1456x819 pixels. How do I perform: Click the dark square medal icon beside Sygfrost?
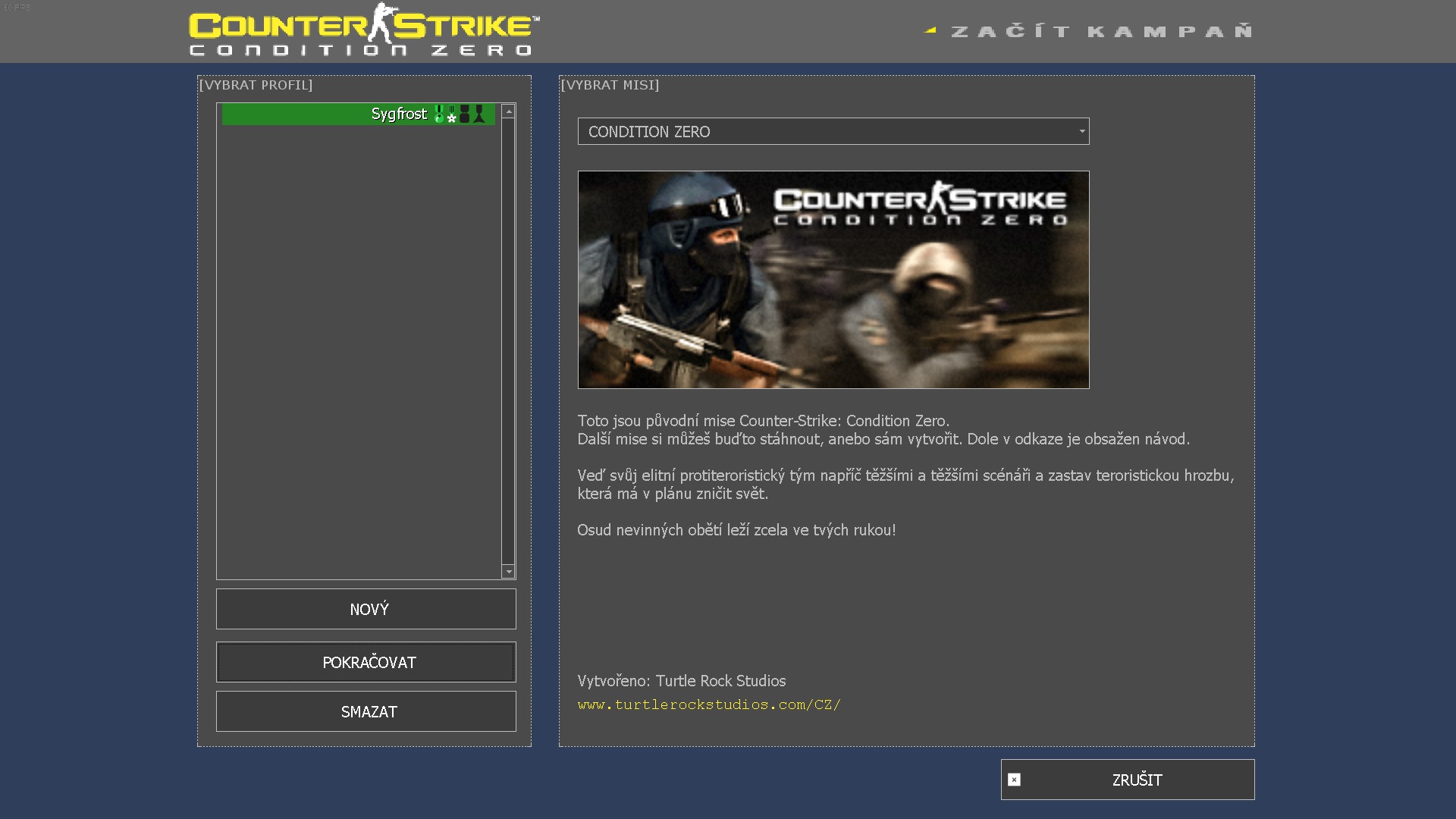465,115
